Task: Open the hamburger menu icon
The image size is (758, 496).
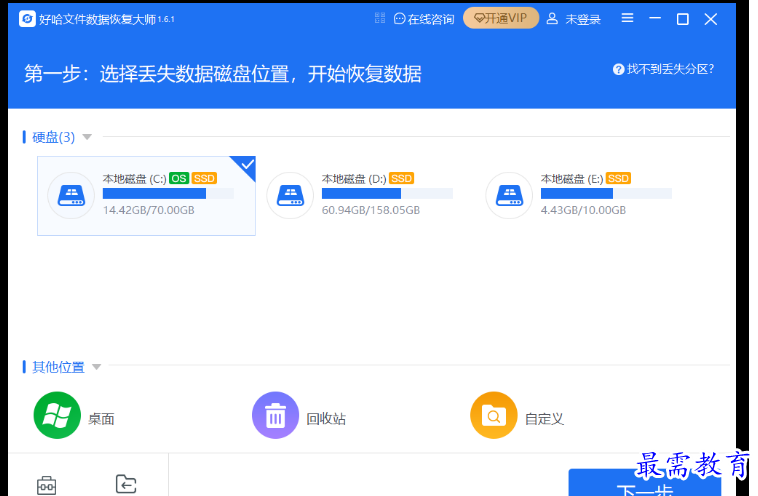Action: [x=627, y=18]
